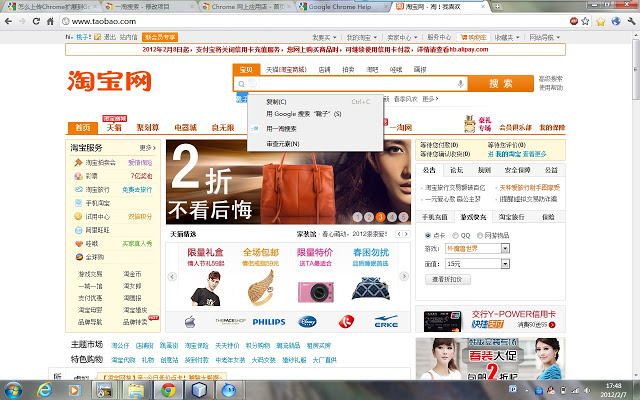This screenshot has height=400, width=640.
Task: Click the auction hammer icon in services list
Action: click(x=78, y=162)
